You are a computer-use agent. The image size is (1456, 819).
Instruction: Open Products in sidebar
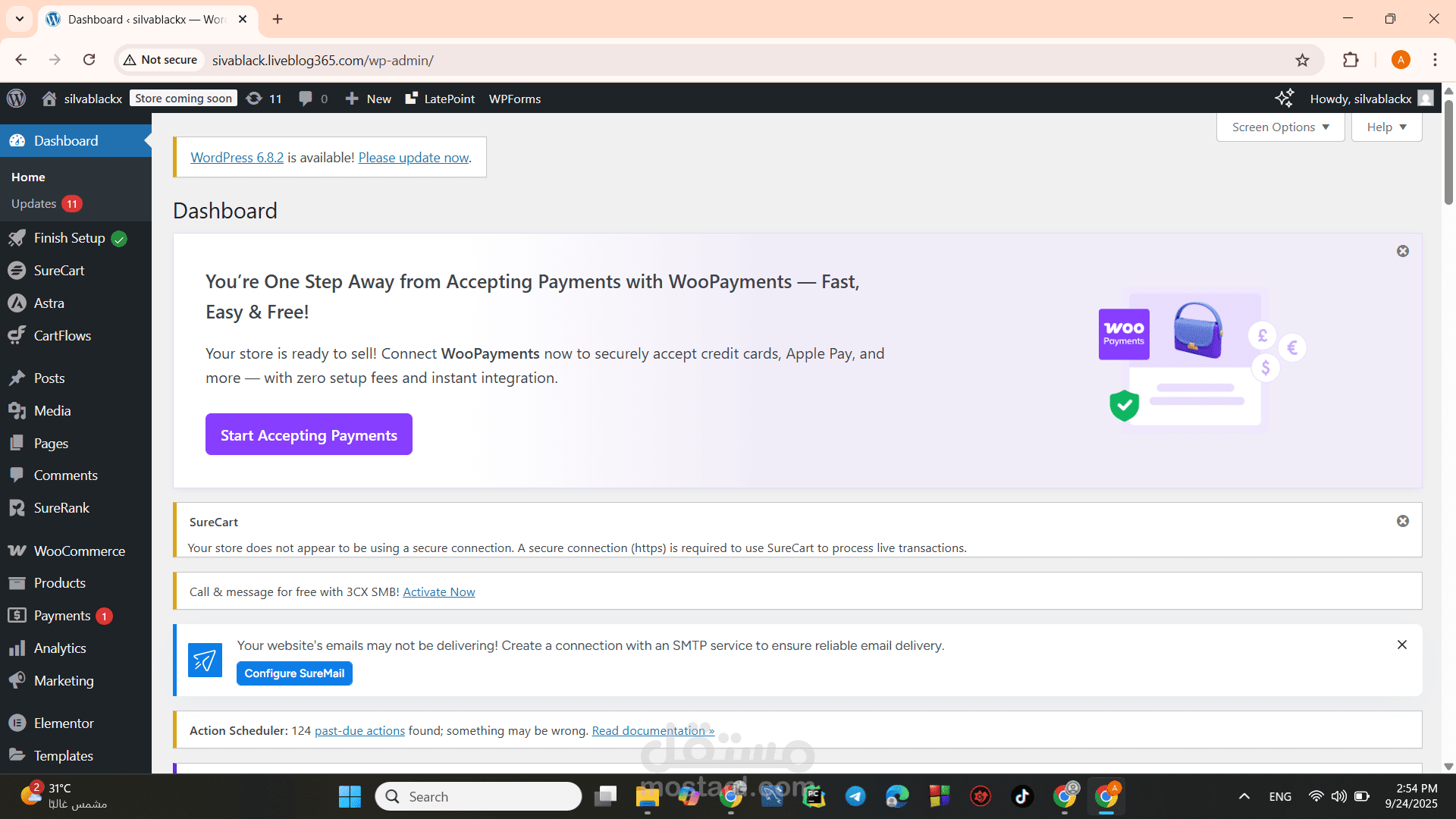tap(76, 583)
